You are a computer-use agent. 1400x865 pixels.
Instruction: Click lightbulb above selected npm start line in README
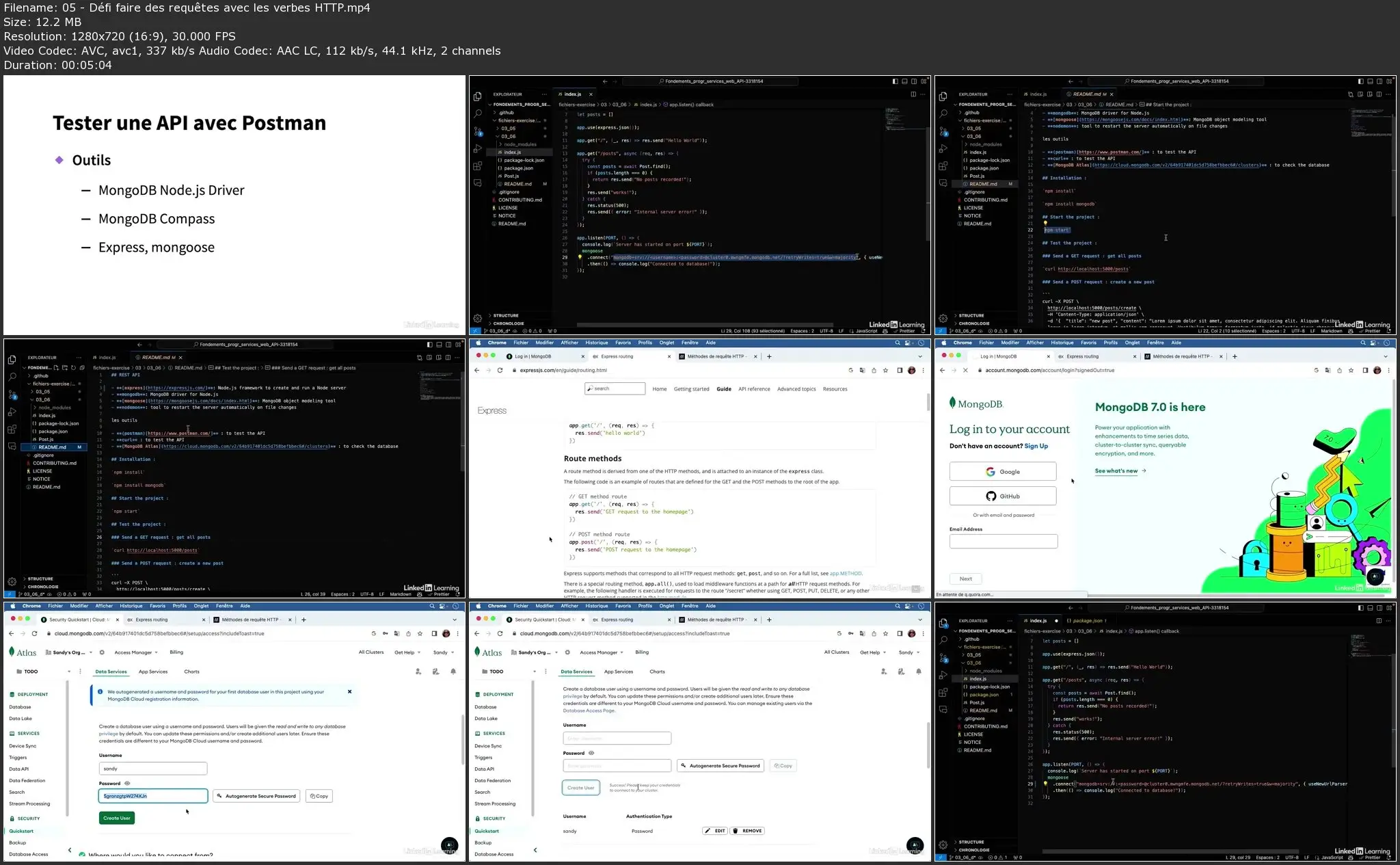pyautogui.click(x=1045, y=223)
